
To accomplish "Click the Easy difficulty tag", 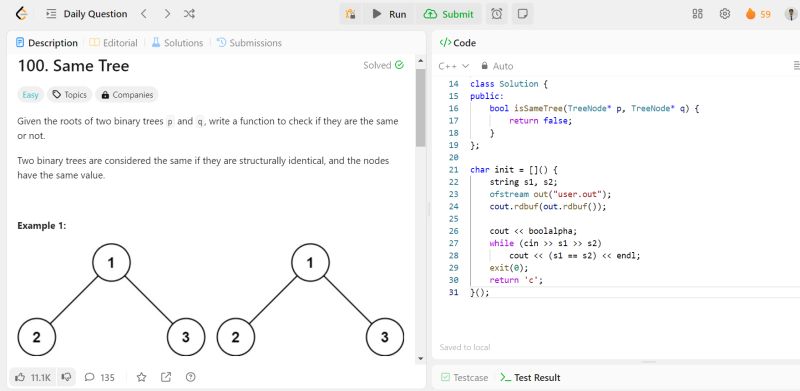I will [x=31, y=95].
